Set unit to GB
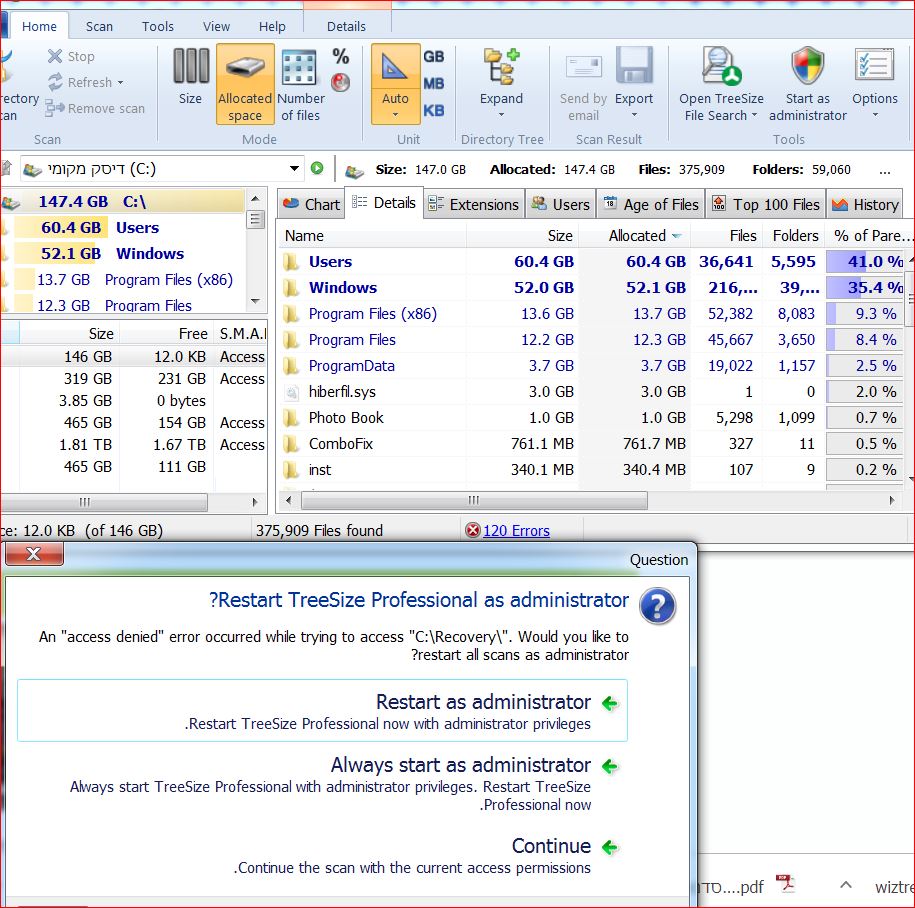The width and height of the screenshot is (915, 908). [434, 58]
